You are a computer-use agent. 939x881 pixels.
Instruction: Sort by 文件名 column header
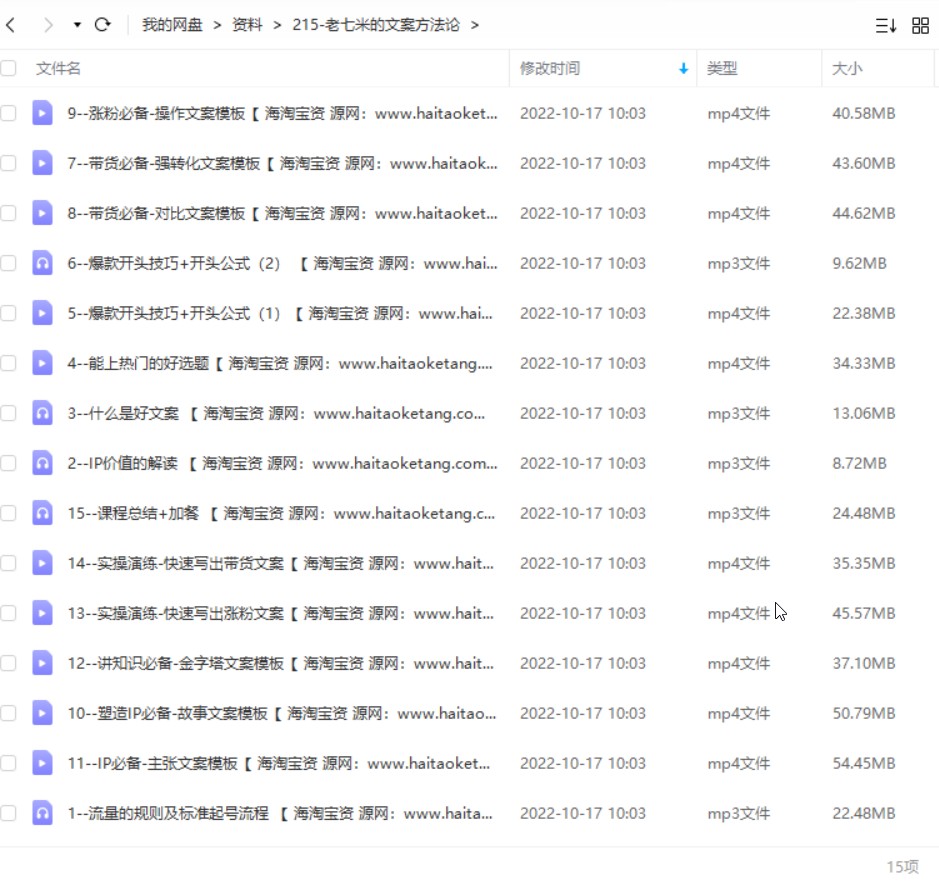coord(58,68)
